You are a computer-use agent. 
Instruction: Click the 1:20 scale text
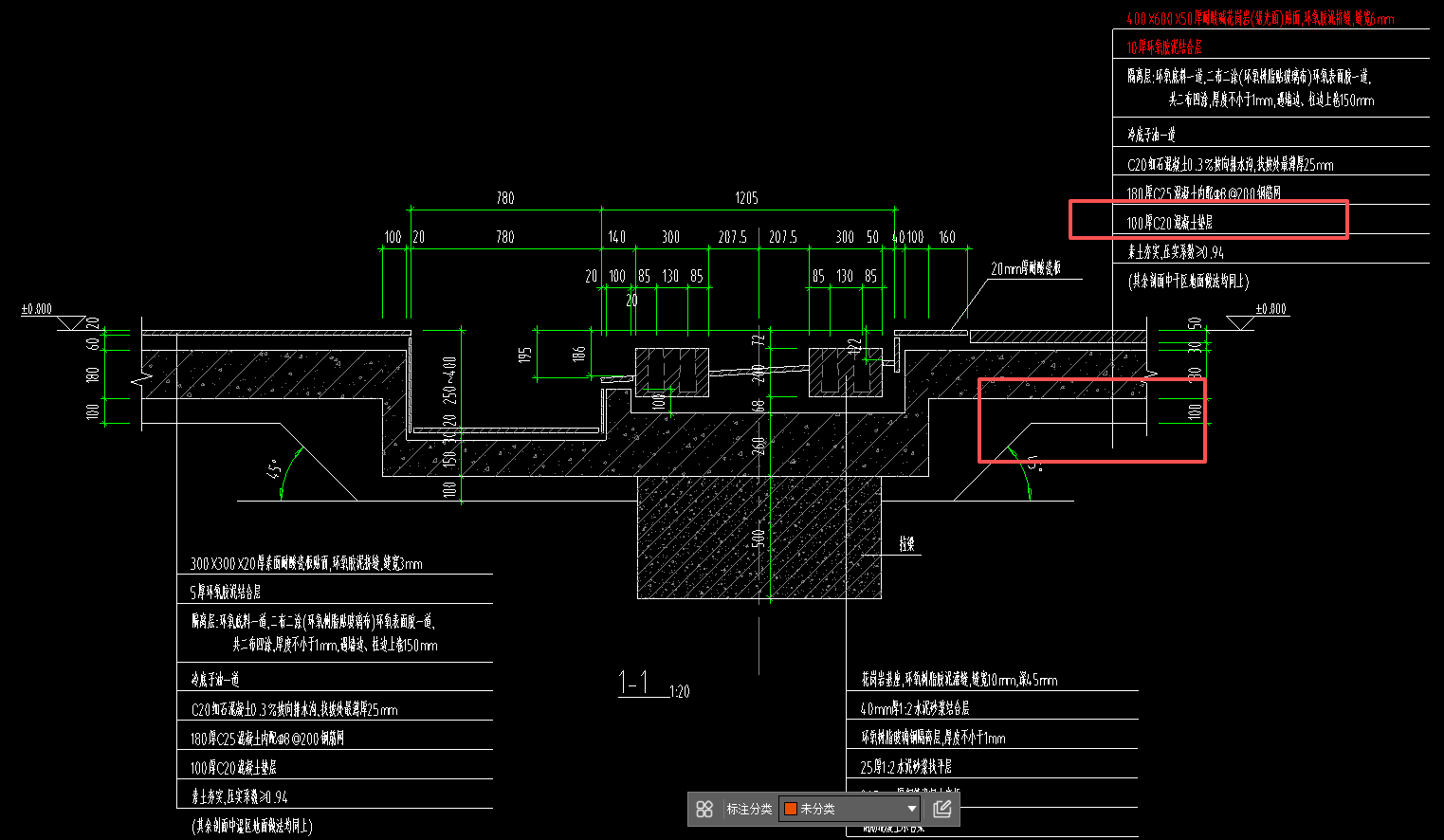point(680,692)
